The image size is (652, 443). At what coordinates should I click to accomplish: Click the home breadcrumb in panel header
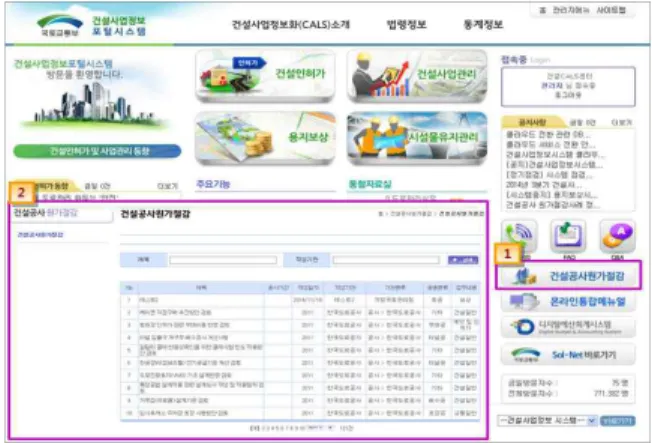click(x=380, y=214)
